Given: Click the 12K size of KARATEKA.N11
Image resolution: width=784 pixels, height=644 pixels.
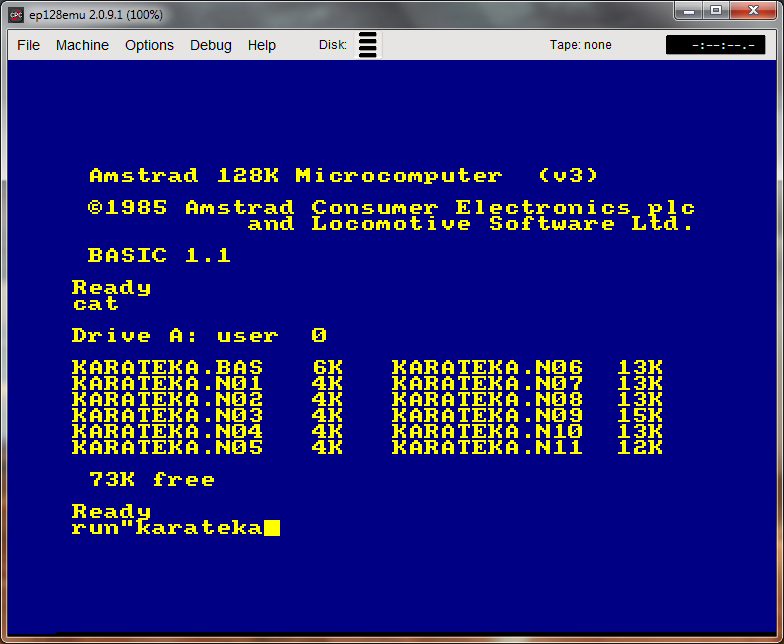Looking at the screenshot, I should (640, 448).
